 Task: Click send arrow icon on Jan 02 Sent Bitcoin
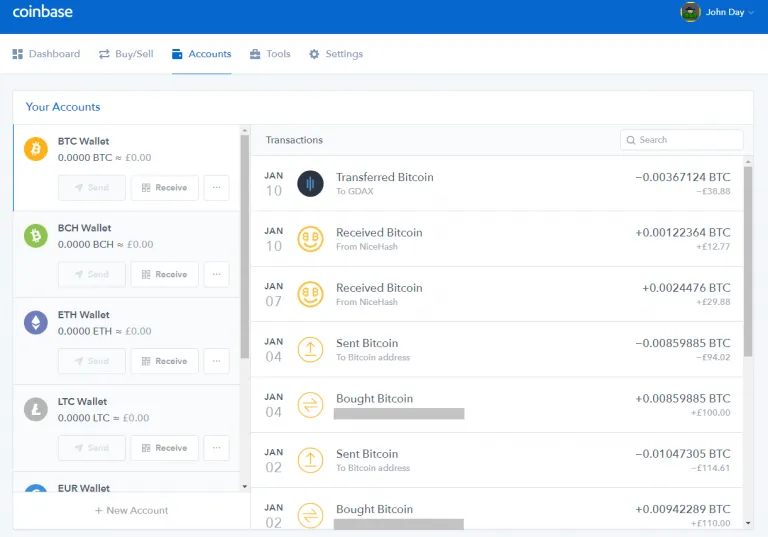311,461
